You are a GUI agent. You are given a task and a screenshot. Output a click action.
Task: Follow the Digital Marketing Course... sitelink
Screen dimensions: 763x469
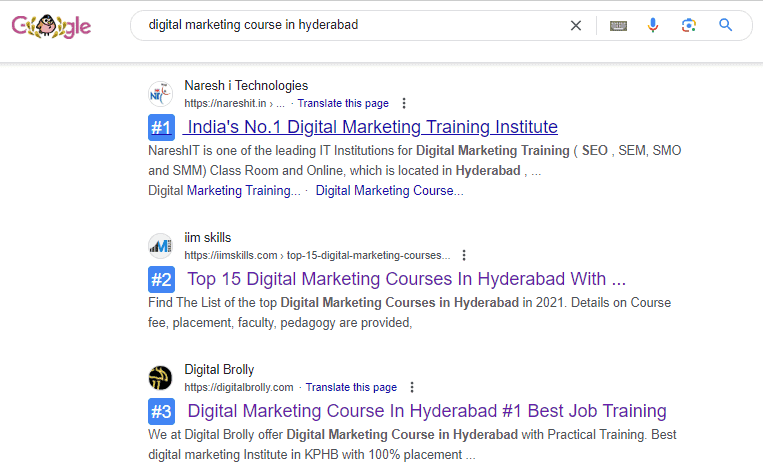point(389,190)
